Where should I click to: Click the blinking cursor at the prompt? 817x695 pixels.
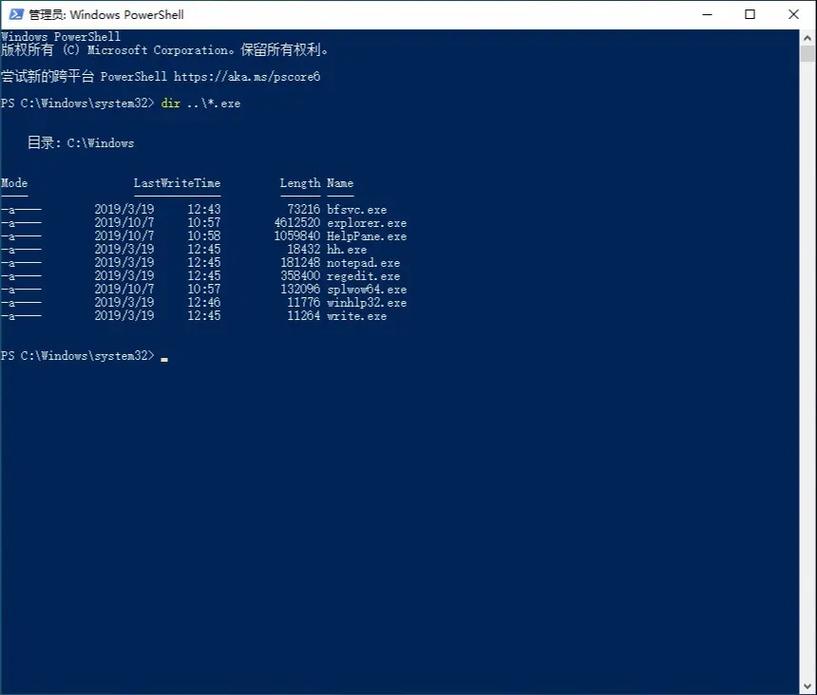[164, 359]
